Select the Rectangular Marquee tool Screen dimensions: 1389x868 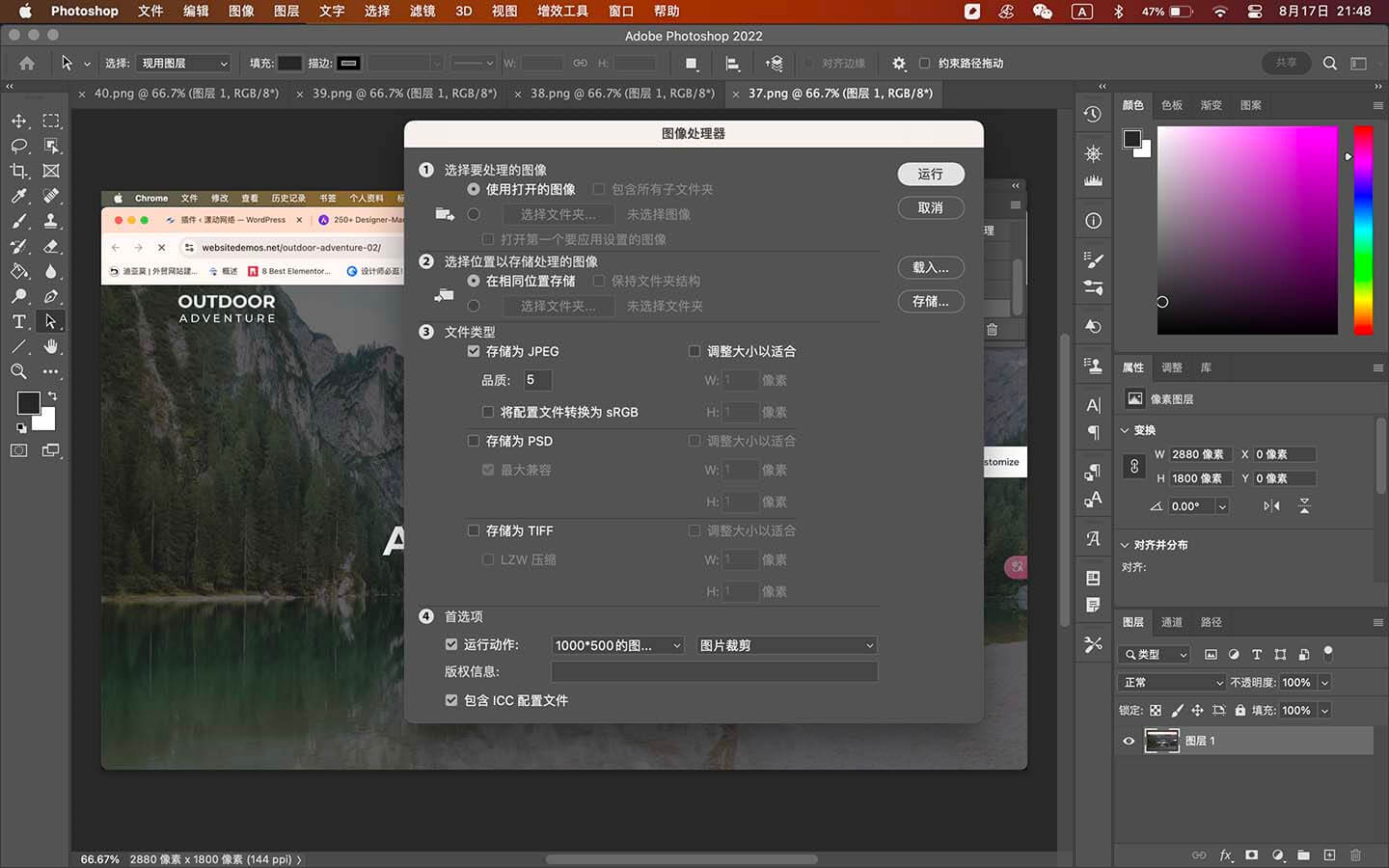click(51, 121)
